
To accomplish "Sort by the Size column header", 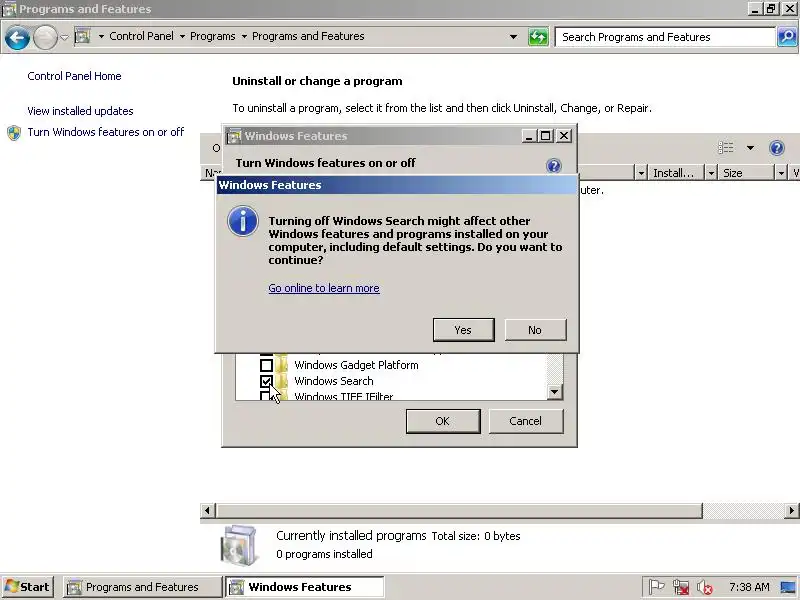I will click(746, 173).
